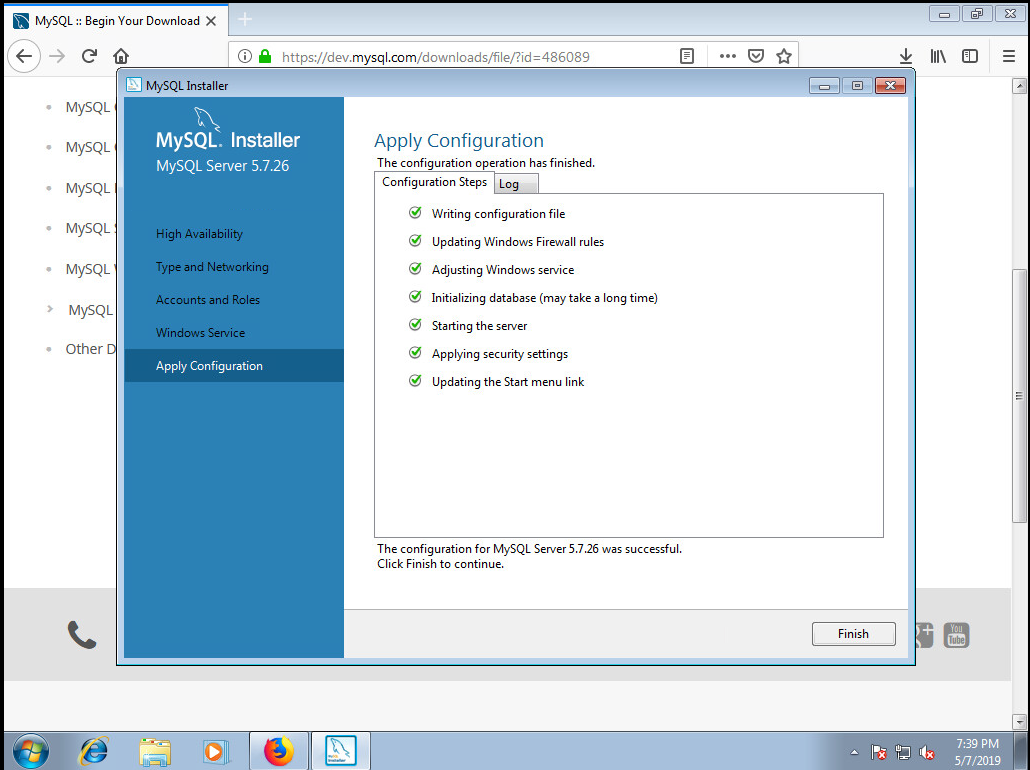The width and height of the screenshot is (1030, 770).
Task: Click 'Applying security settings' step text
Action: click(x=500, y=353)
